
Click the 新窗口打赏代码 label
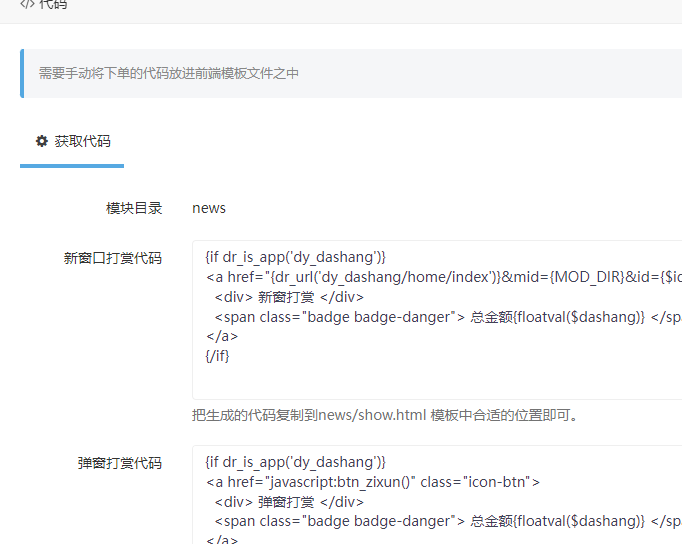click(113, 258)
